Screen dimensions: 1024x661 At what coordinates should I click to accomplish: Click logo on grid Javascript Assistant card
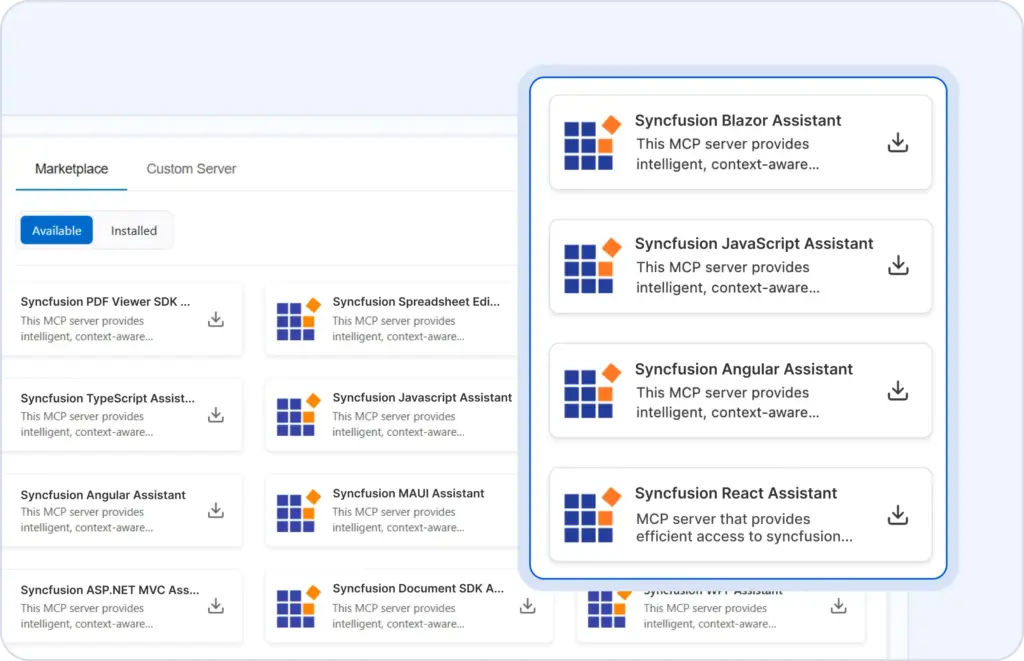298,415
